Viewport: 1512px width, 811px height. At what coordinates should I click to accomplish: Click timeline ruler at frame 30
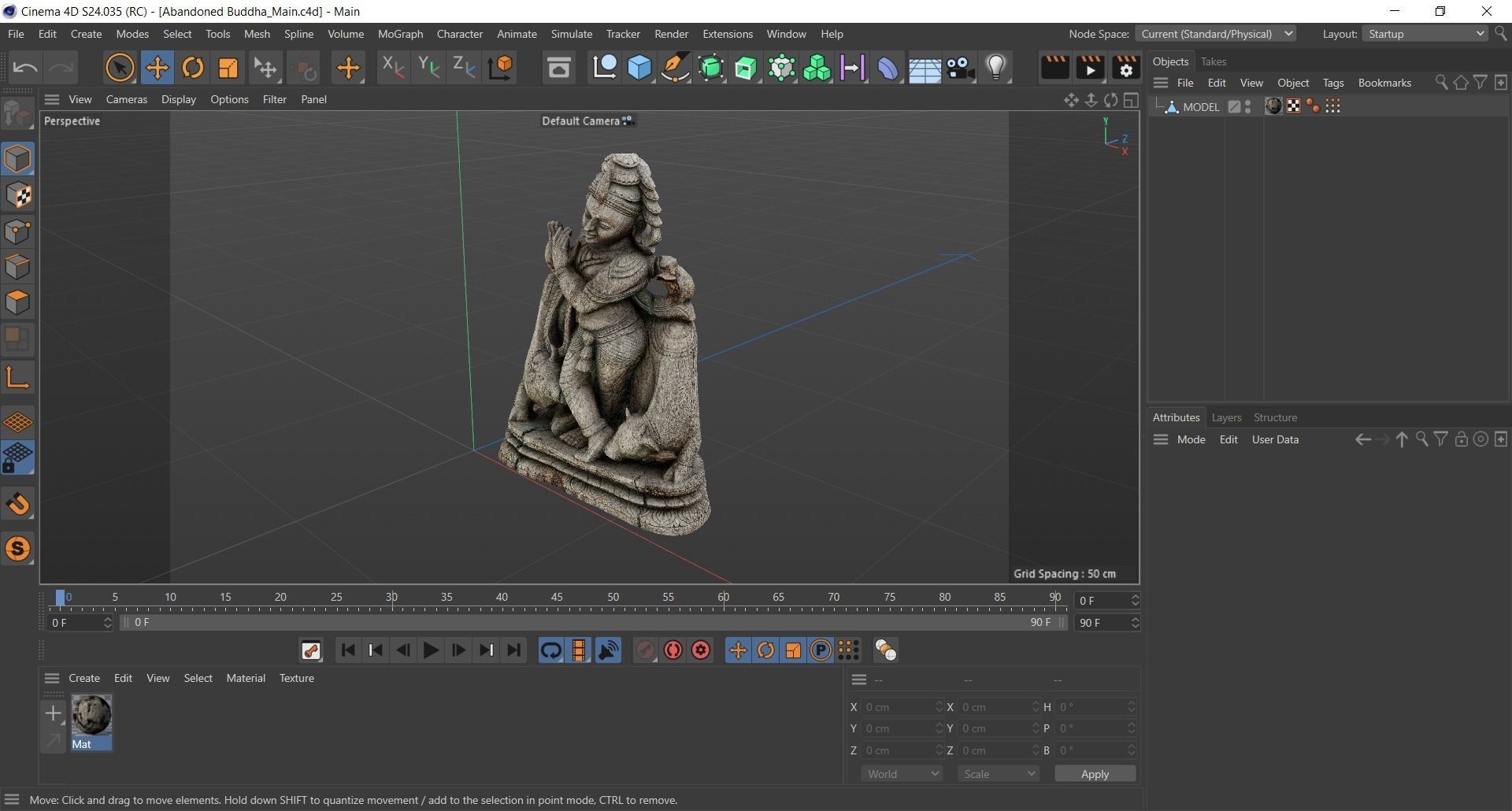click(391, 598)
